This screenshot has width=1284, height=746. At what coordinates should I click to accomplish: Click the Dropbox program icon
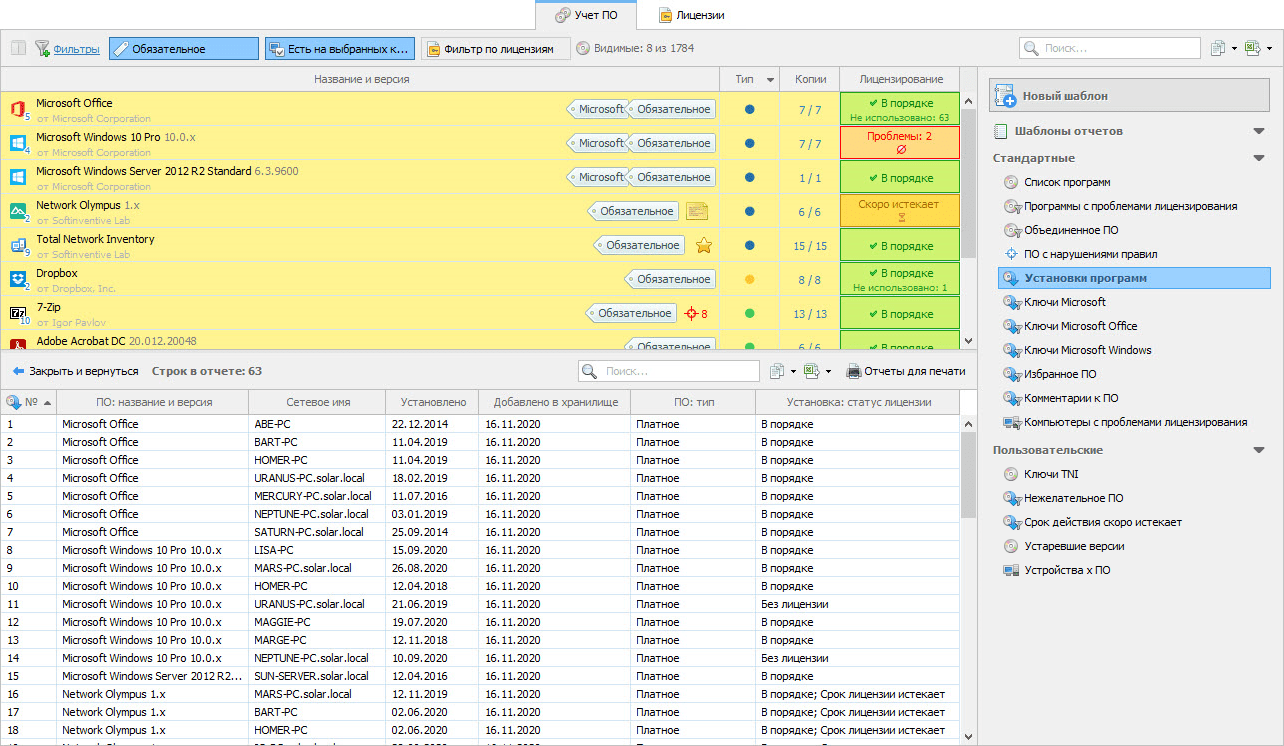tap(18, 279)
